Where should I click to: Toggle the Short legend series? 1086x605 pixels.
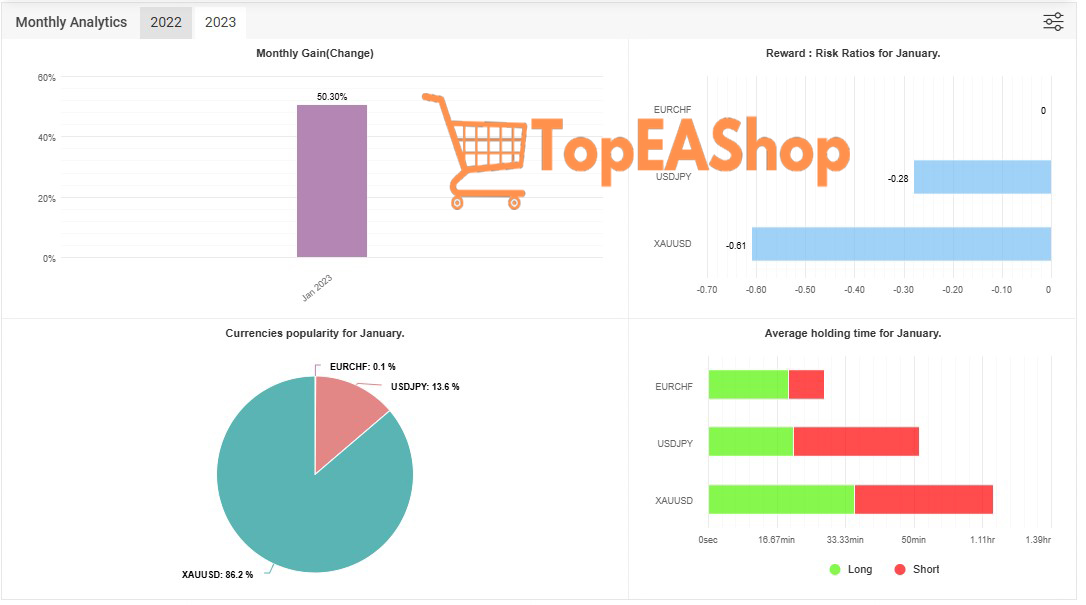click(x=915, y=569)
